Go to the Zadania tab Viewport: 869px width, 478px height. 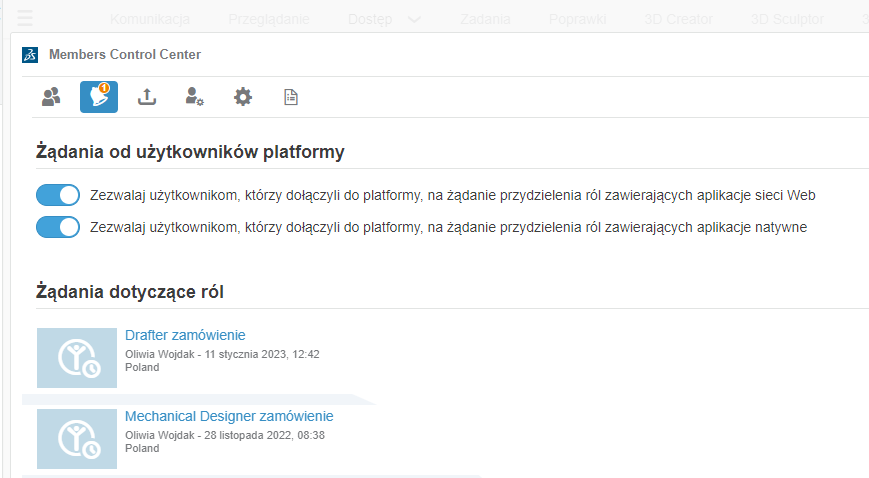pyautogui.click(x=485, y=19)
